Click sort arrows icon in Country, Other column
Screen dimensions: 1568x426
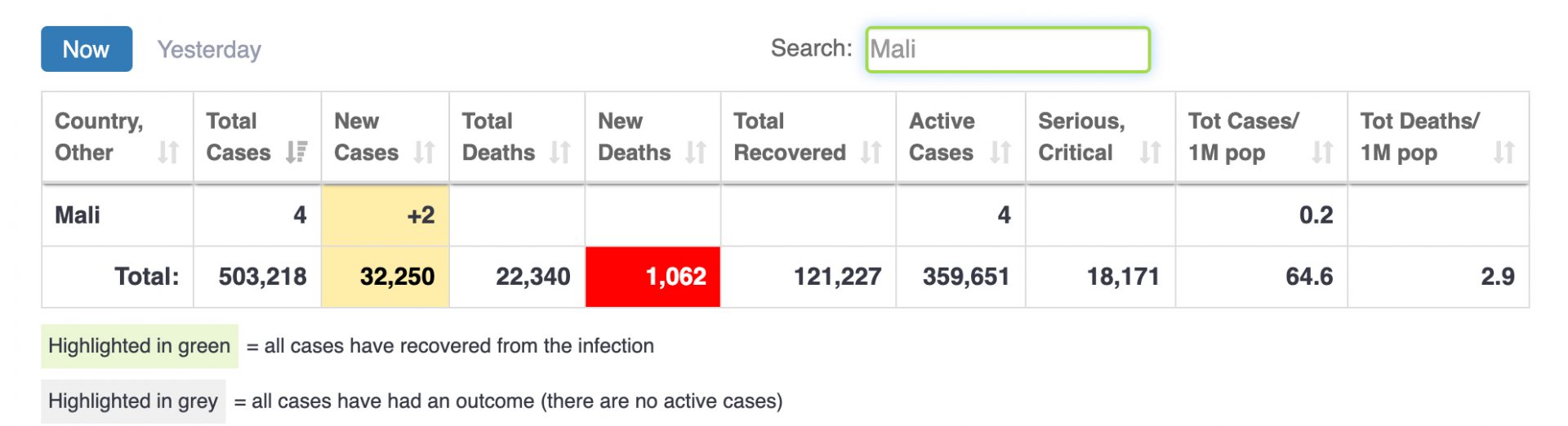(168, 153)
